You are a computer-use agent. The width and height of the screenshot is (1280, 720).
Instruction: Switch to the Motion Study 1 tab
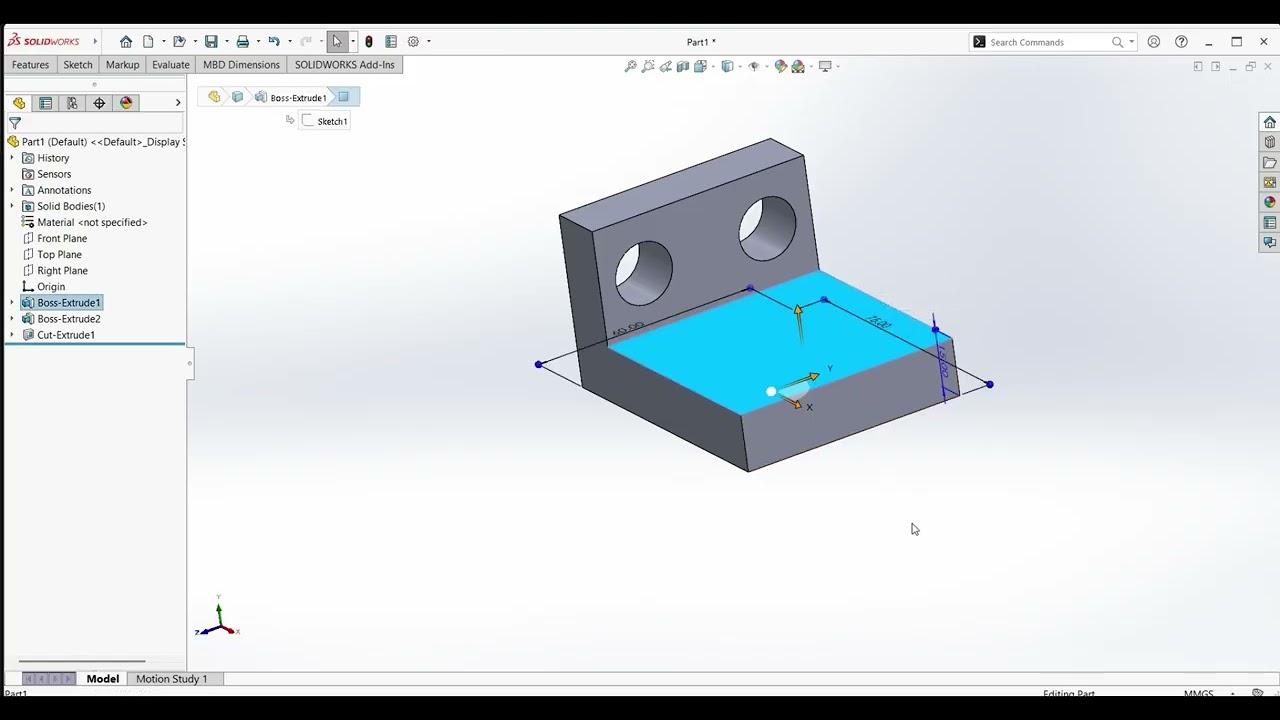click(171, 679)
